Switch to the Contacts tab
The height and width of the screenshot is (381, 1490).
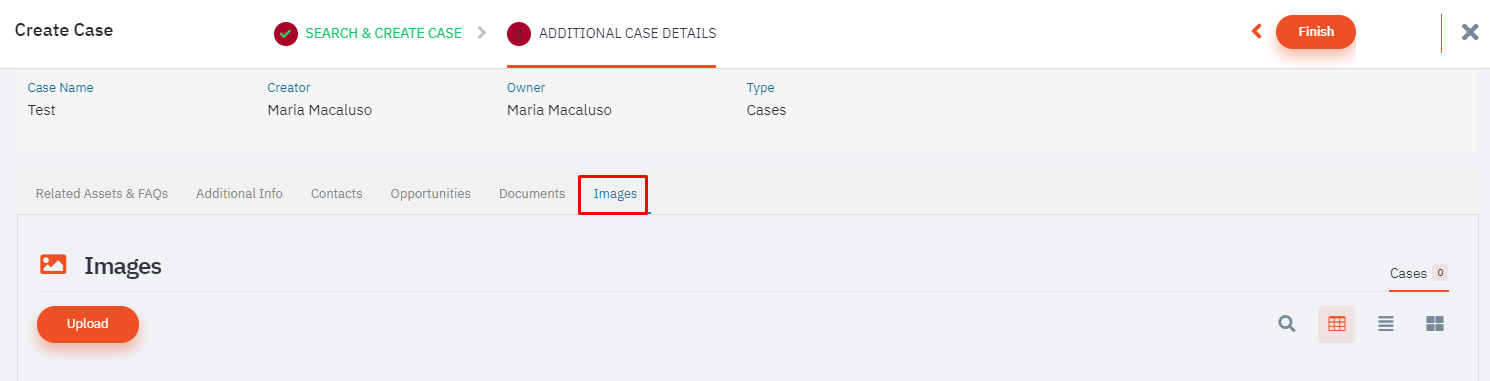coord(337,194)
